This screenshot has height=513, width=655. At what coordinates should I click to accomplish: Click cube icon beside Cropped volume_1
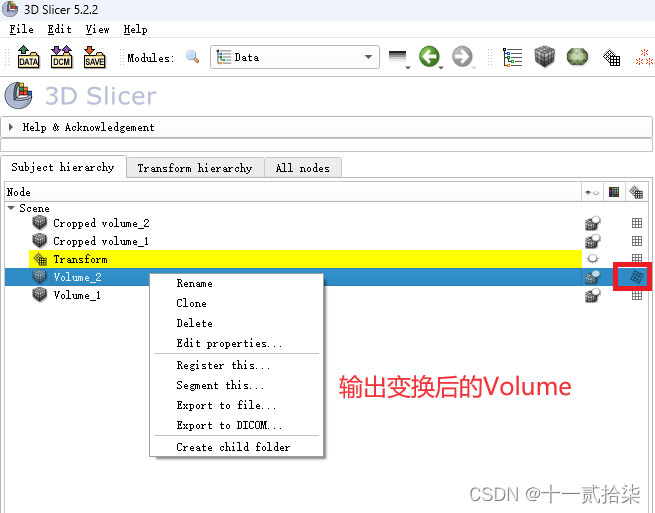pos(40,241)
